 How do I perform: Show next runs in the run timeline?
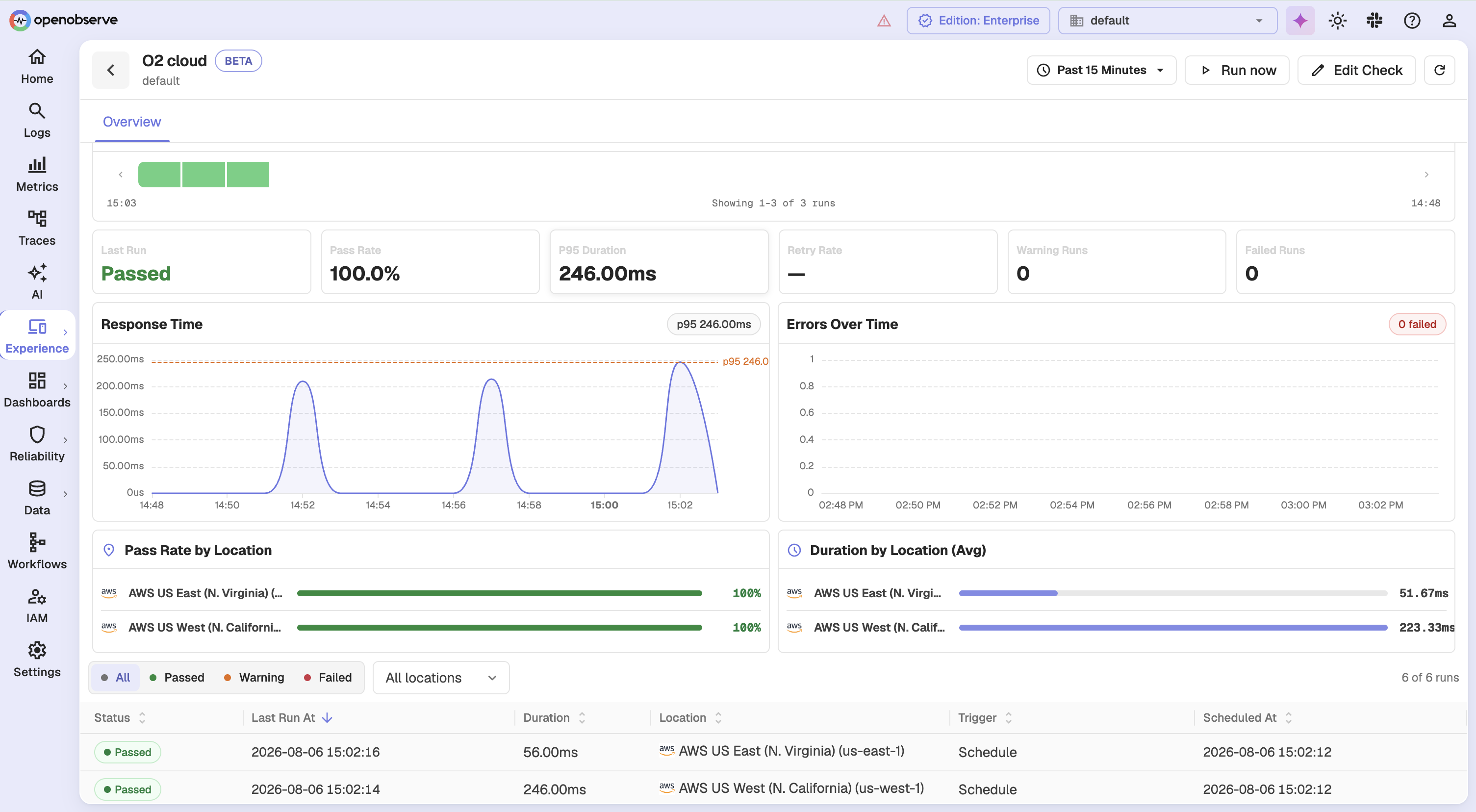[x=1426, y=174]
